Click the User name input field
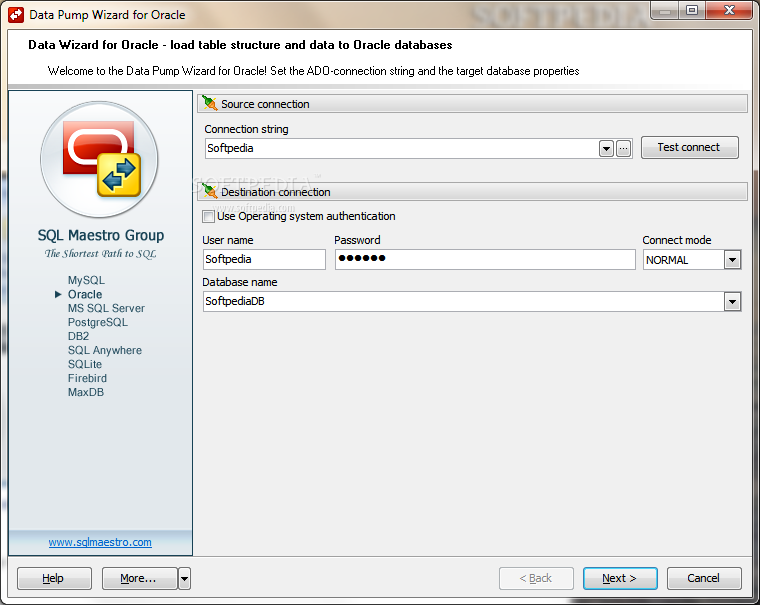The height and width of the screenshot is (605, 760). pyautogui.click(x=264, y=259)
